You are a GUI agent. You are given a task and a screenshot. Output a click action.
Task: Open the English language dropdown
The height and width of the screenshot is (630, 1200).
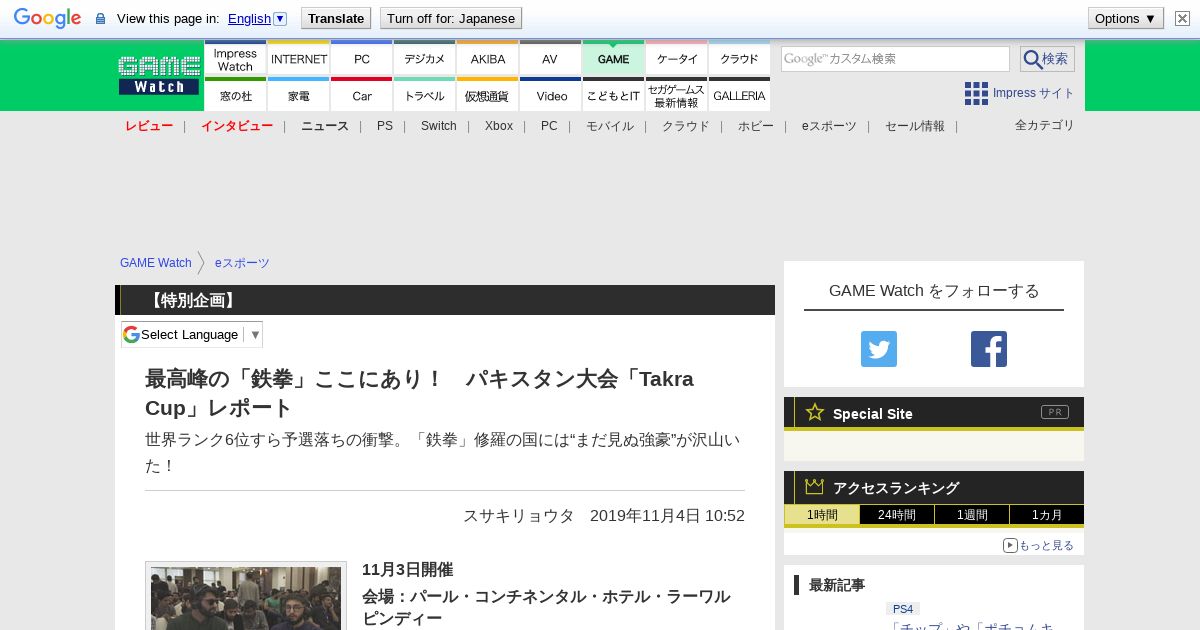coord(280,18)
